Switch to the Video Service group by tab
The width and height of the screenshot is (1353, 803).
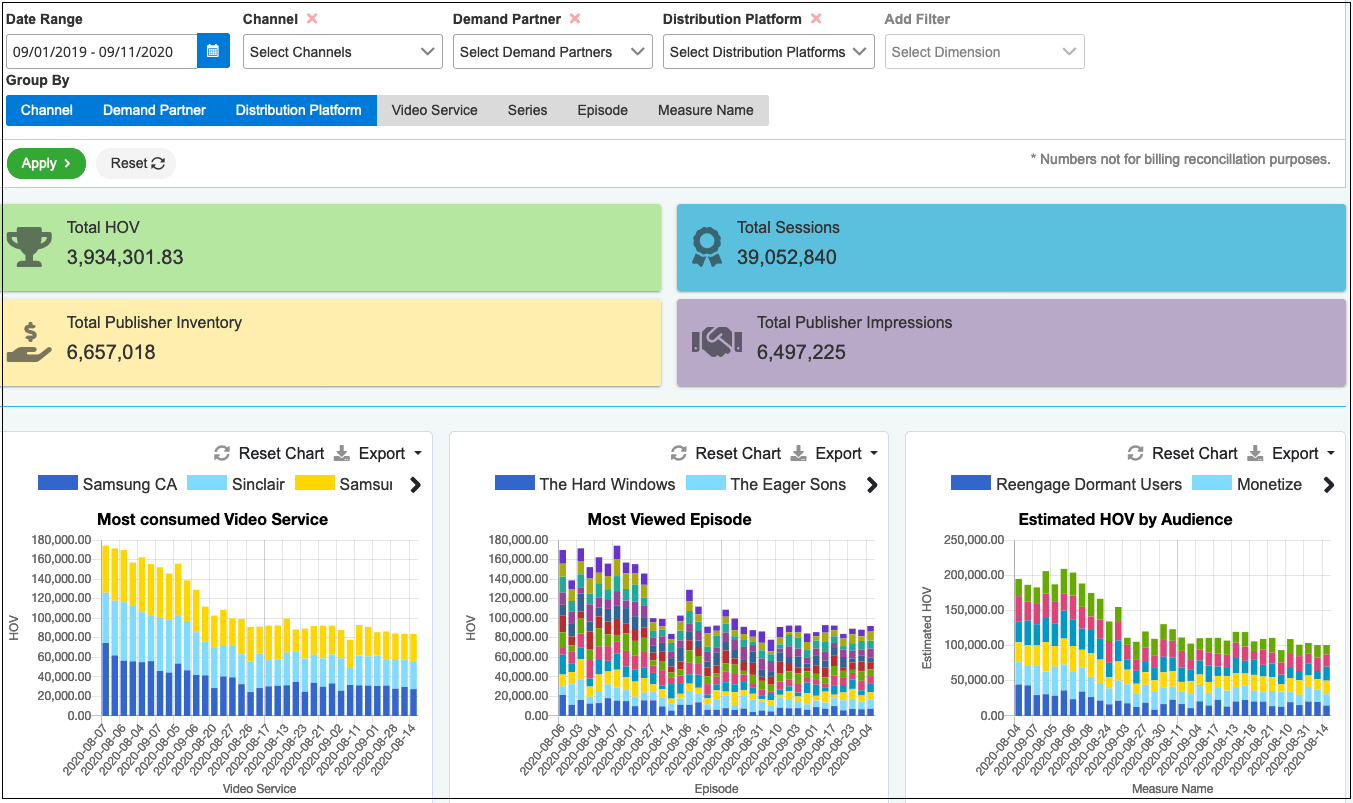coord(435,110)
